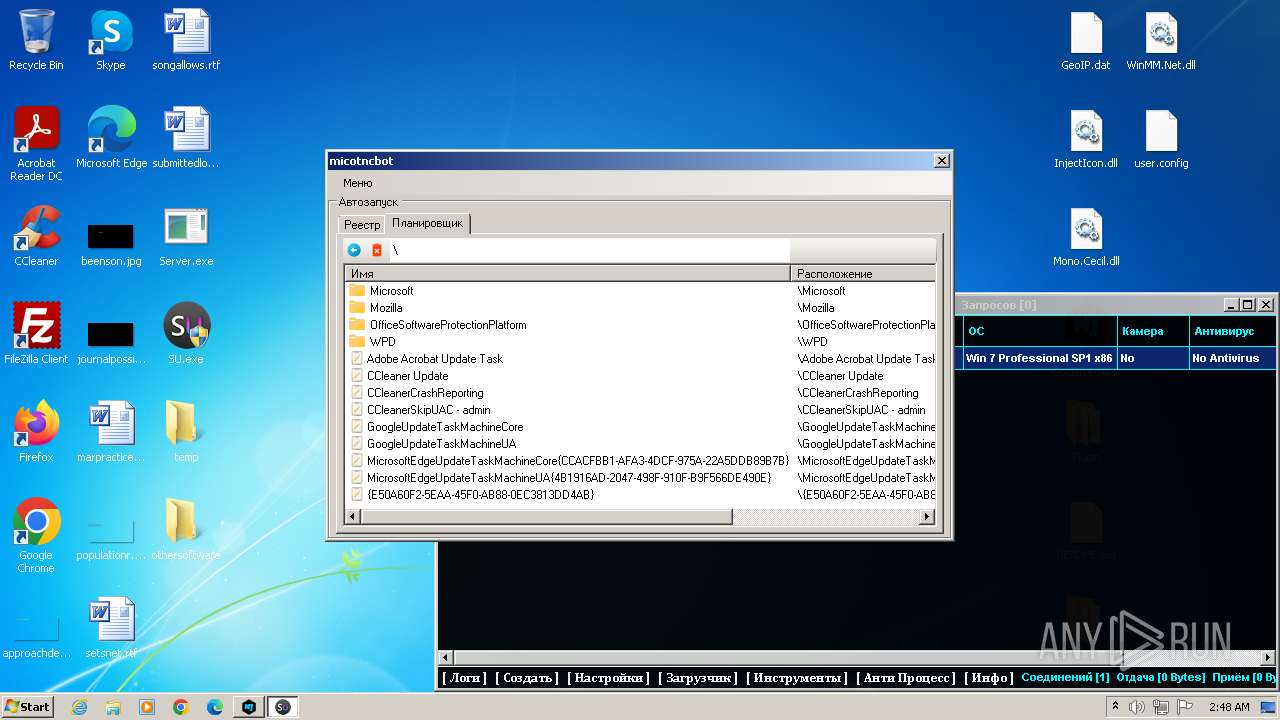Select MicrosoftEdgeUpdateTaskMachineUA task row
The image size is (1280, 720).
[569, 478]
